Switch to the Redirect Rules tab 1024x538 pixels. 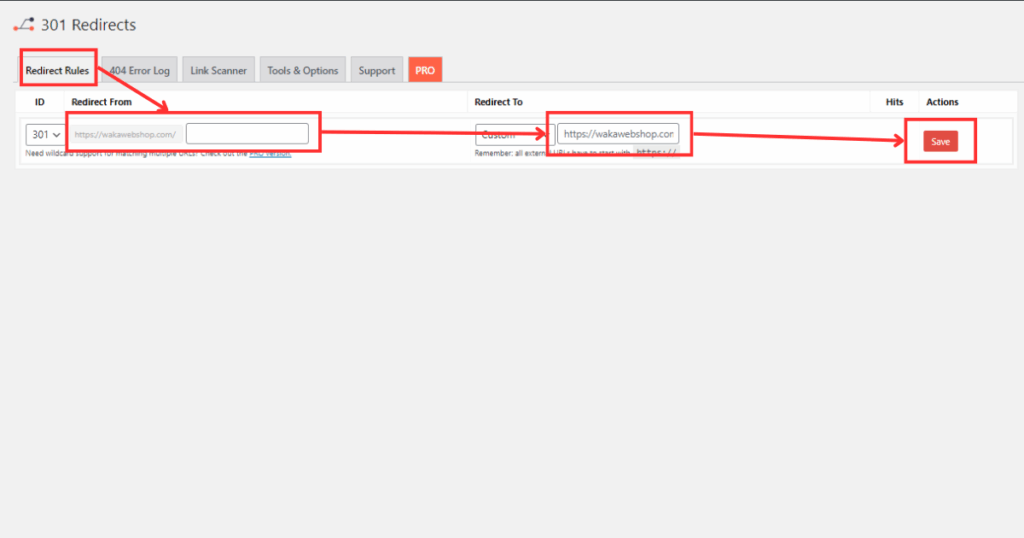[57, 71]
